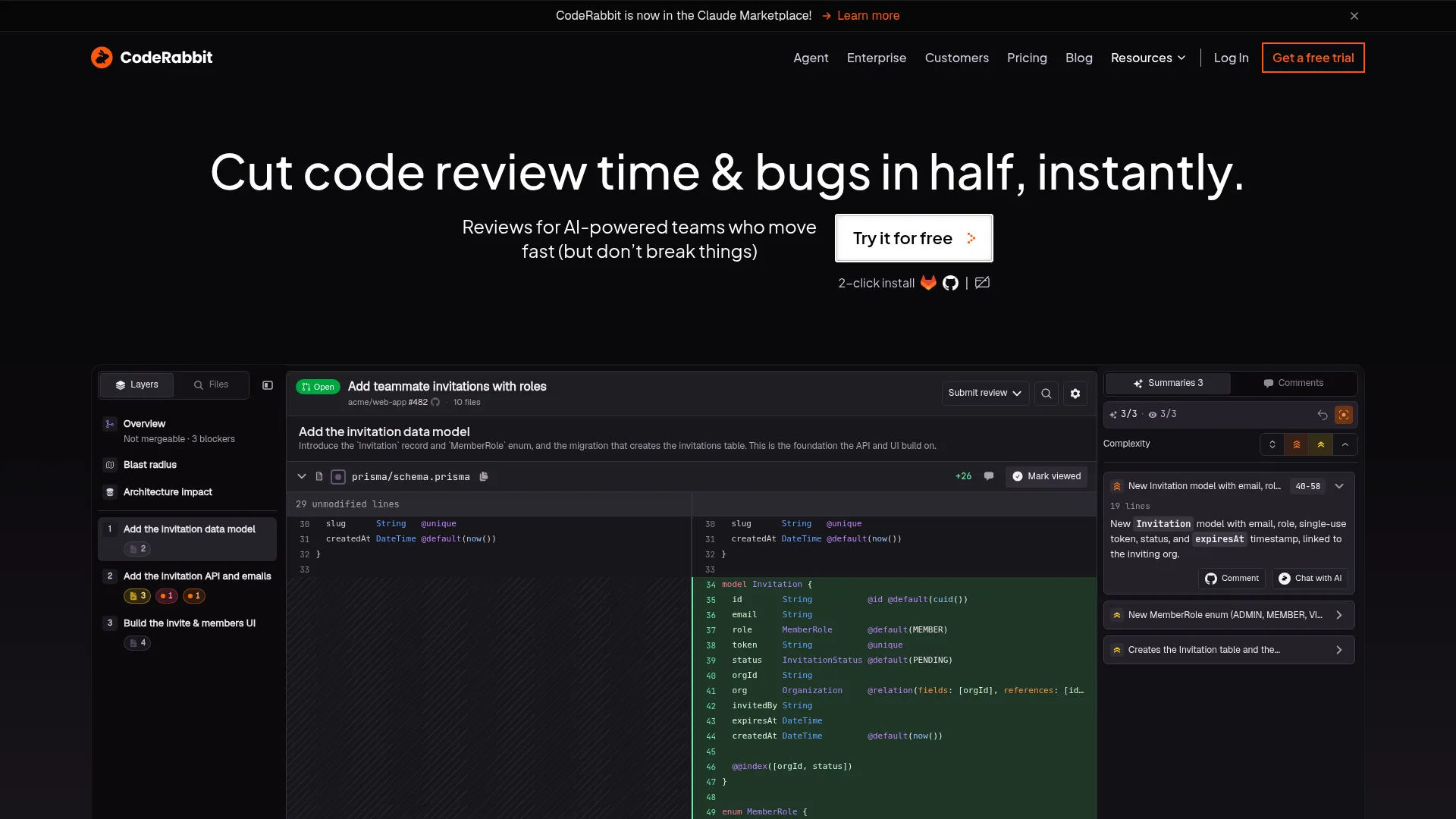This screenshot has width=1456, height=819.
Task: Switch to the Summaries 3 tab
Action: click(x=1168, y=383)
